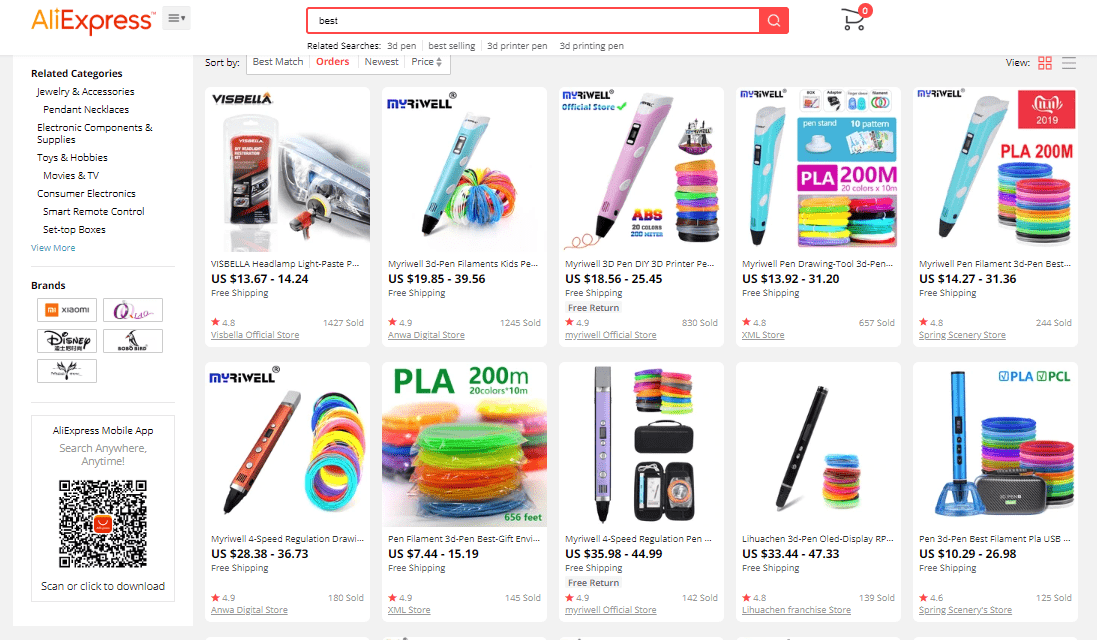Image resolution: width=1097 pixels, height=640 pixels.
Task: Focus the search input field
Action: click(533, 21)
